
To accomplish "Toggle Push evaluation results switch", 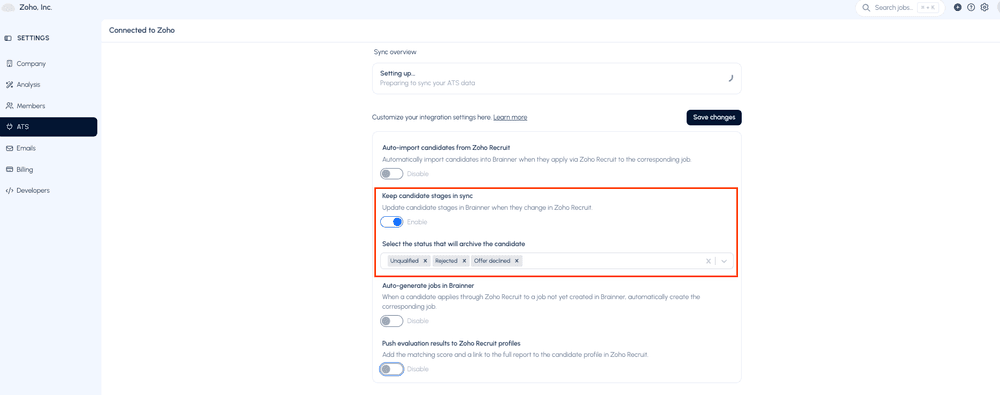I will click(x=392, y=369).
